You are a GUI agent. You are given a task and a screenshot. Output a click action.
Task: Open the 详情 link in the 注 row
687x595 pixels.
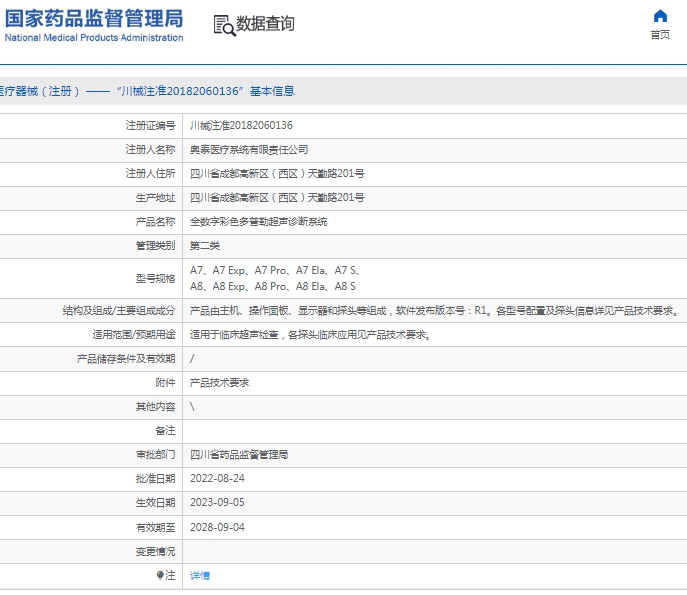click(x=200, y=575)
